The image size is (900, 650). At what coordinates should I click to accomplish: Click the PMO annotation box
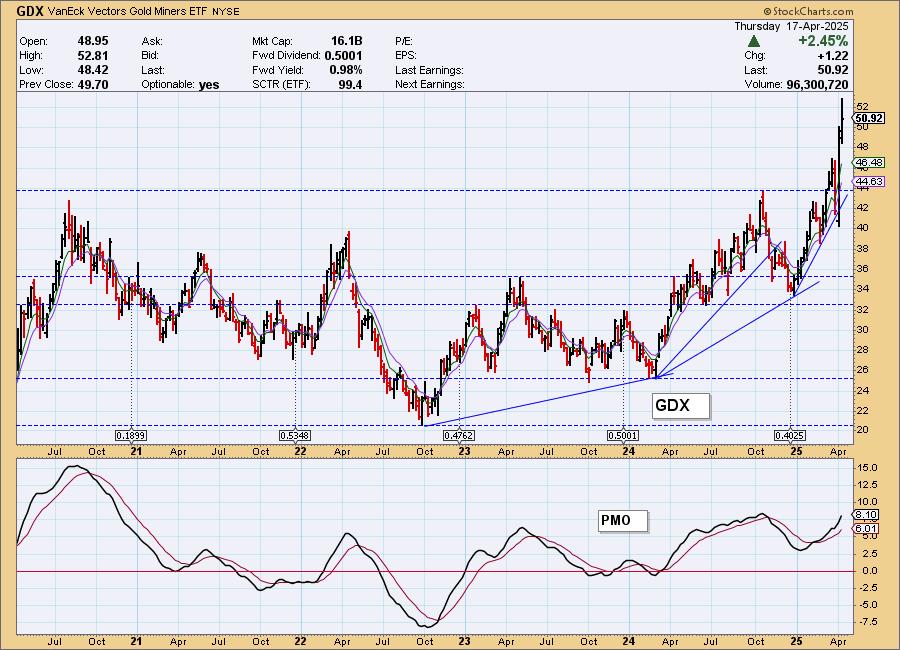(x=623, y=521)
